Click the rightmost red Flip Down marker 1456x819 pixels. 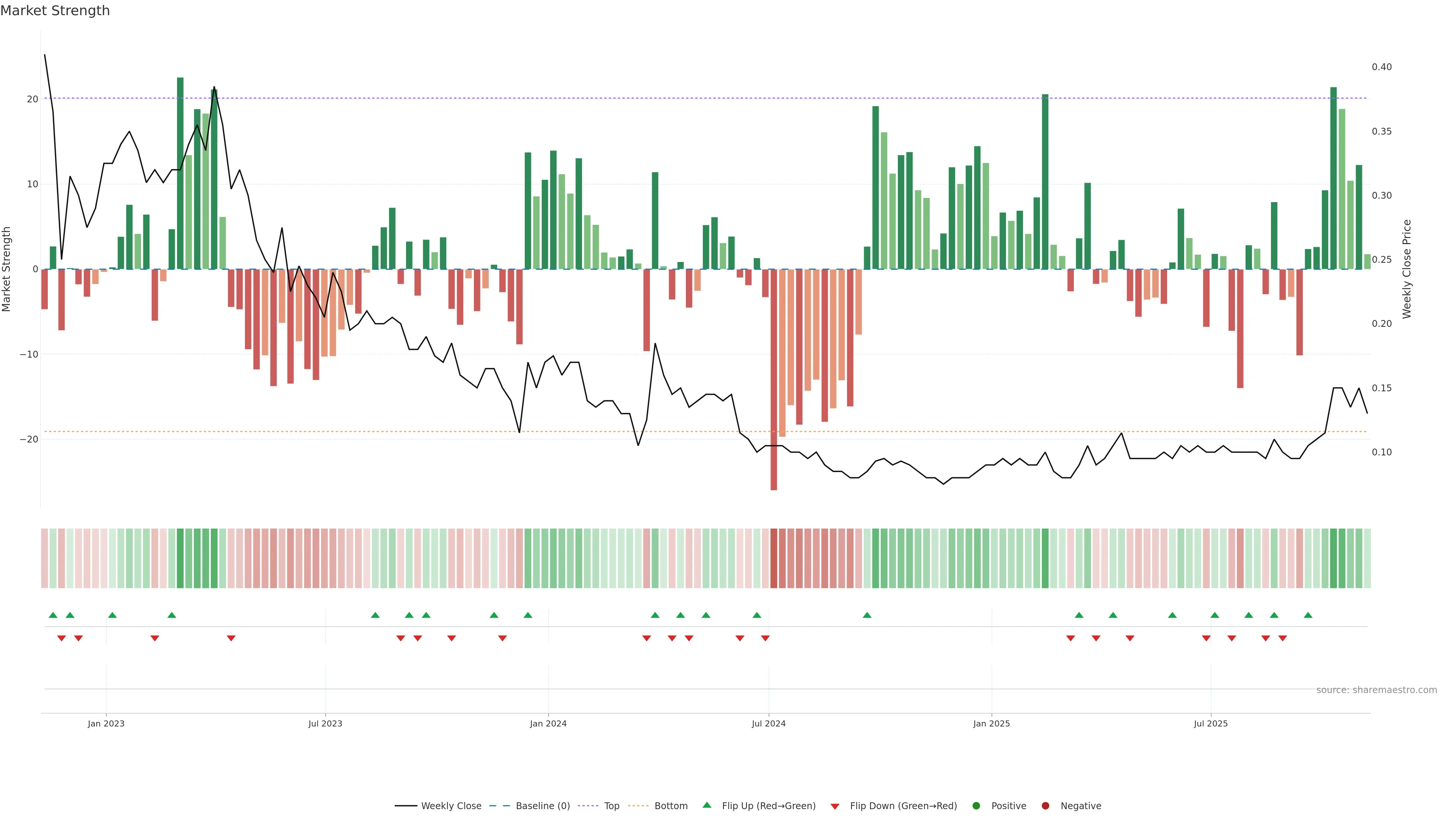[x=1282, y=638]
